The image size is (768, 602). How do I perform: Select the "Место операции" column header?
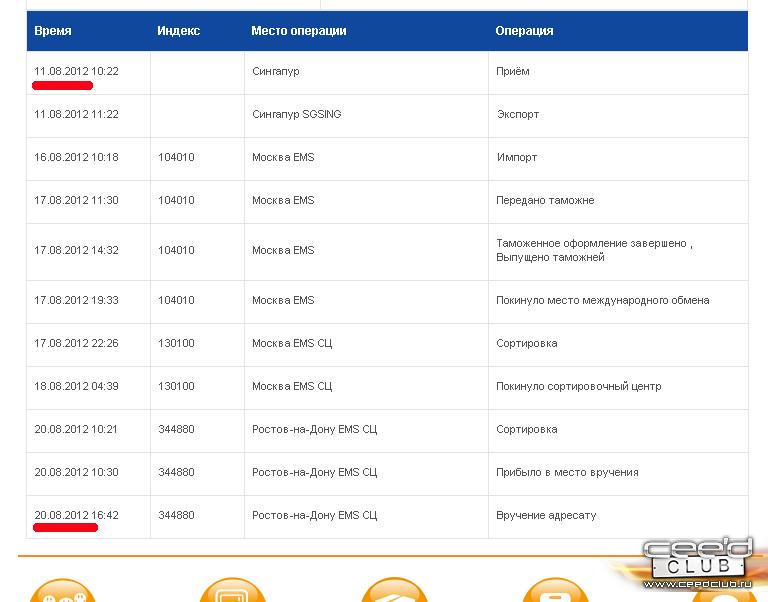click(x=299, y=31)
